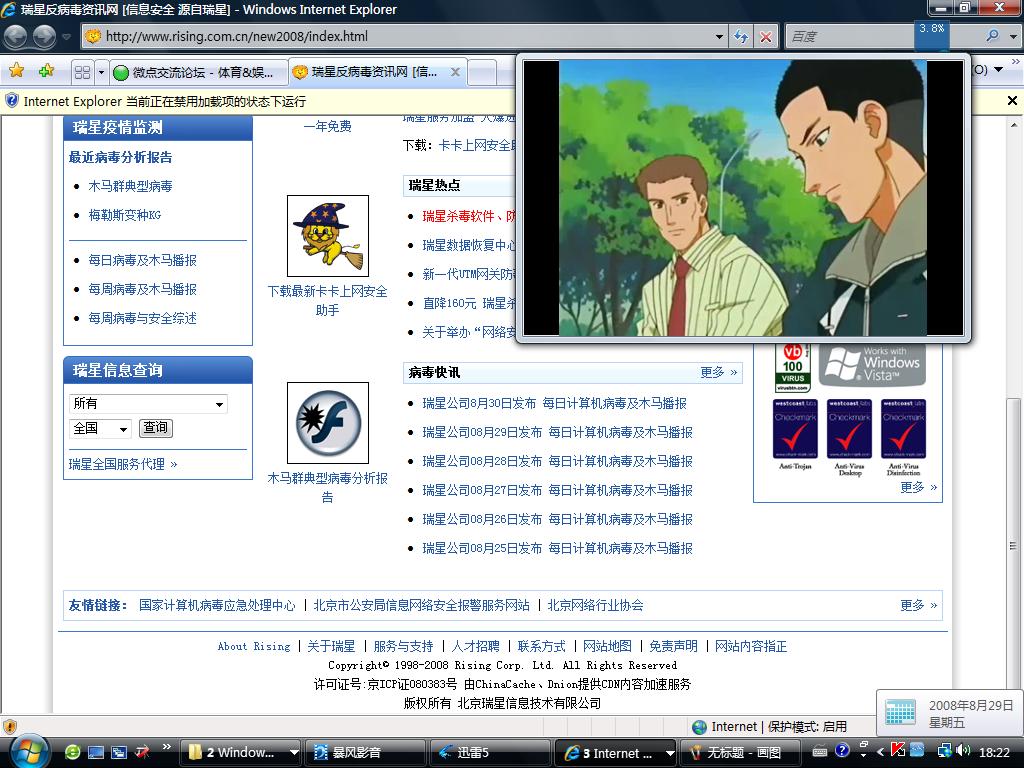The height and width of the screenshot is (768, 1024).
Task: Click the Windows Start orb
Action: [29, 752]
